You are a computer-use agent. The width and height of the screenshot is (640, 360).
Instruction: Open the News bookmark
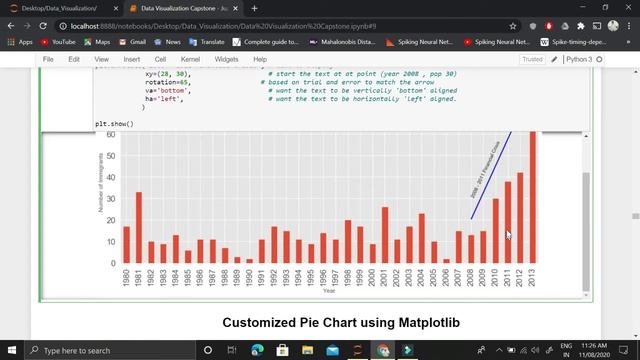tap(168, 42)
